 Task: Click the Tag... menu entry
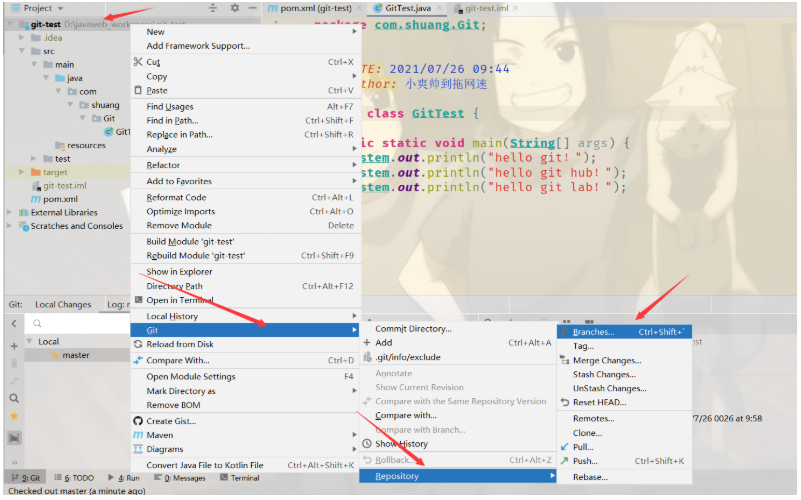click(x=624, y=346)
